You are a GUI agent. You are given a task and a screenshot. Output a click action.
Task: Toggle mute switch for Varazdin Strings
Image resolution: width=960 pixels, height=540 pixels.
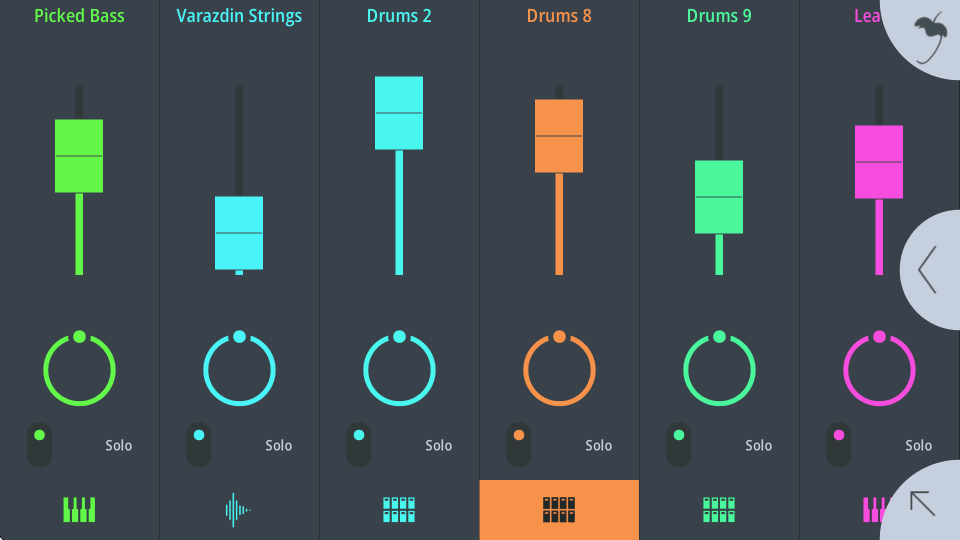(x=199, y=445)
